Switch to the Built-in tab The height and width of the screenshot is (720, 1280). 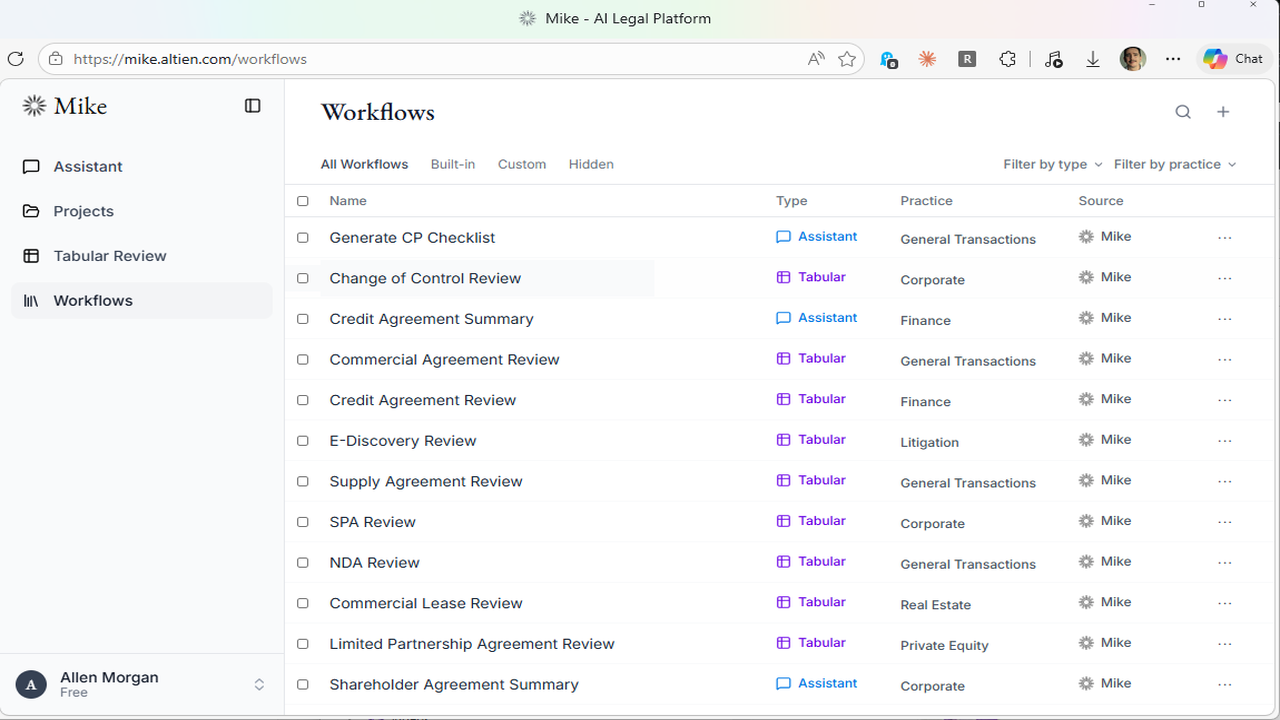453,164
